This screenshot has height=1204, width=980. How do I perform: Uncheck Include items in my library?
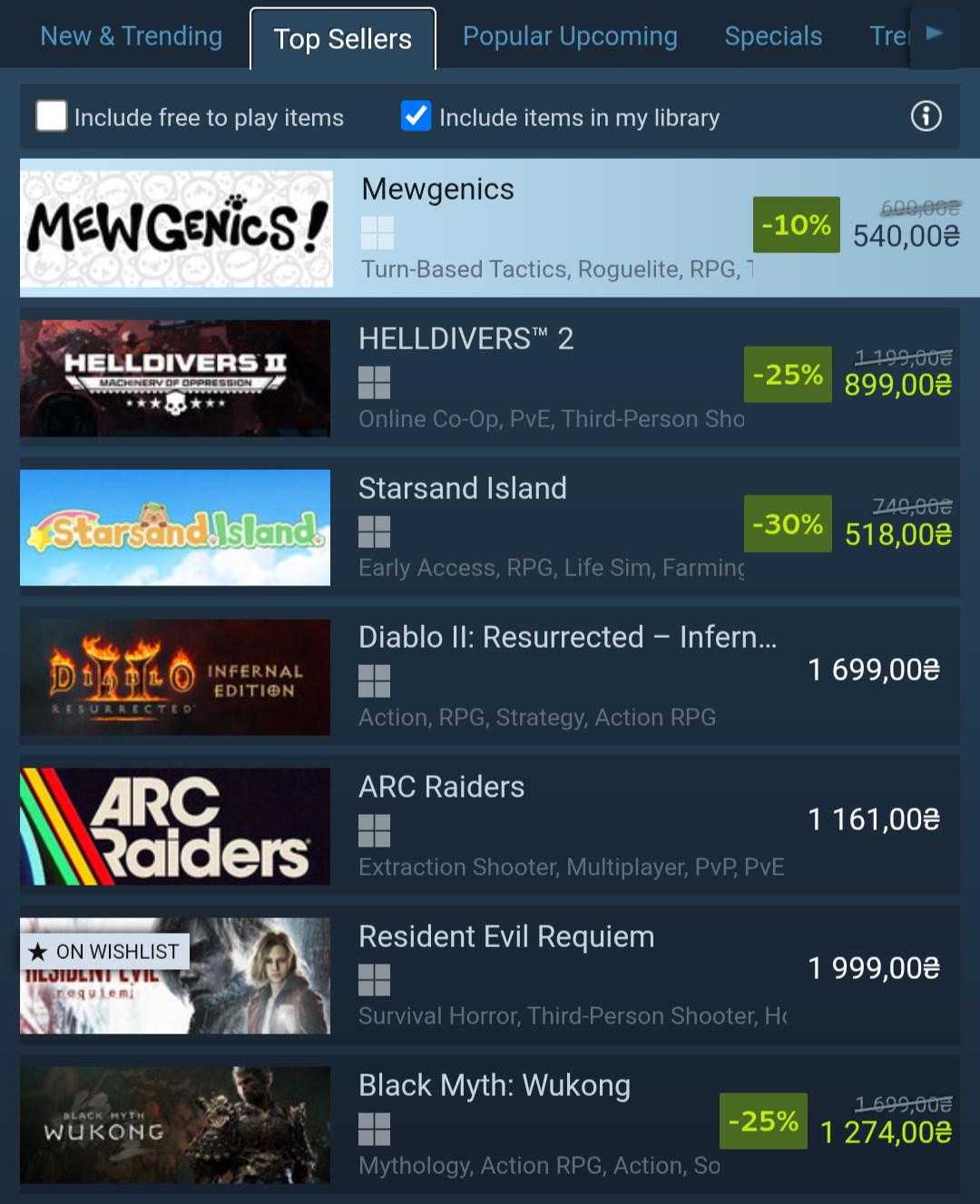coord(416,116)
